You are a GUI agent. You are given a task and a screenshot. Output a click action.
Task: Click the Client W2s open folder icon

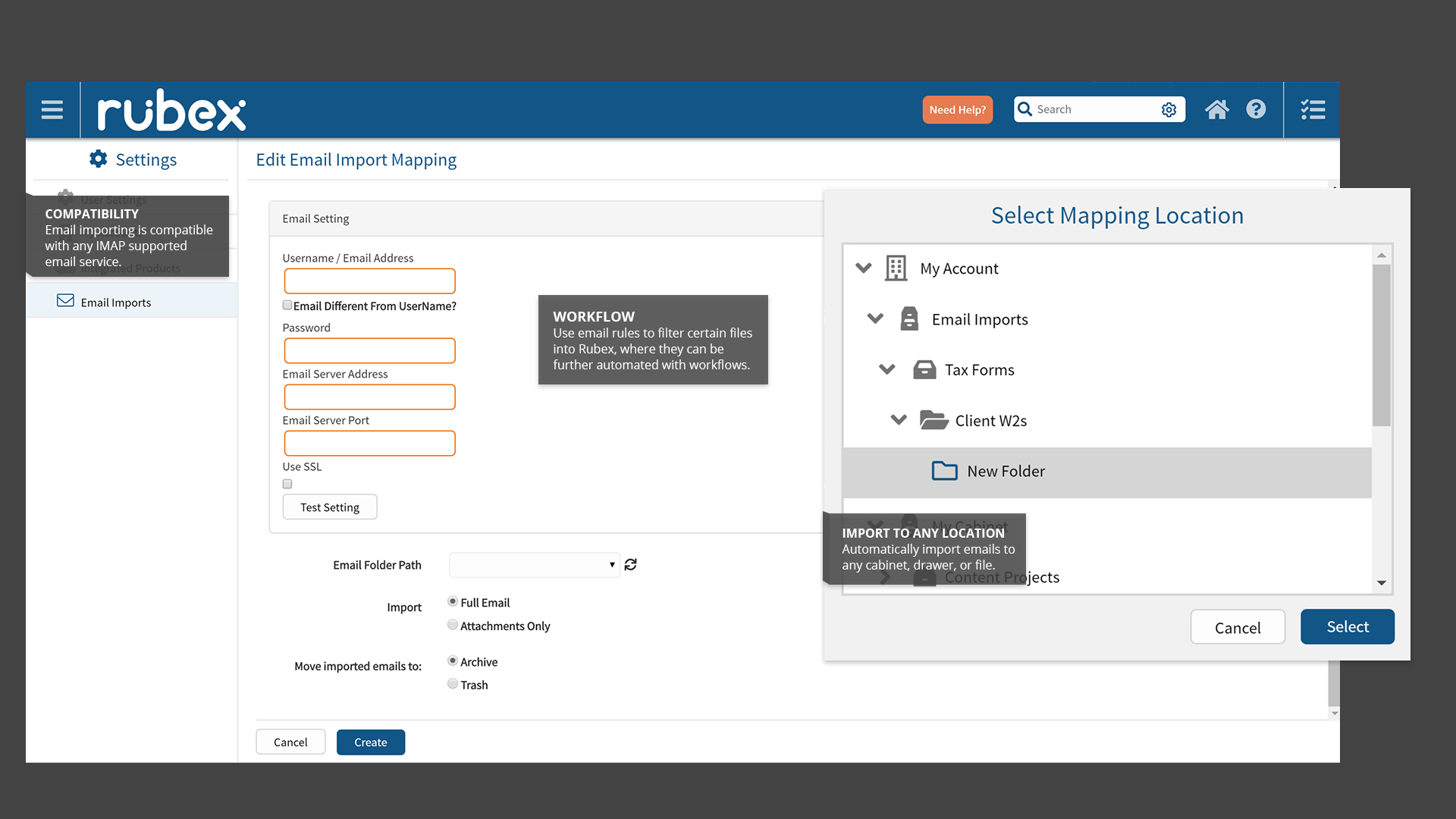pyautogui.click(x=934, y=419)
